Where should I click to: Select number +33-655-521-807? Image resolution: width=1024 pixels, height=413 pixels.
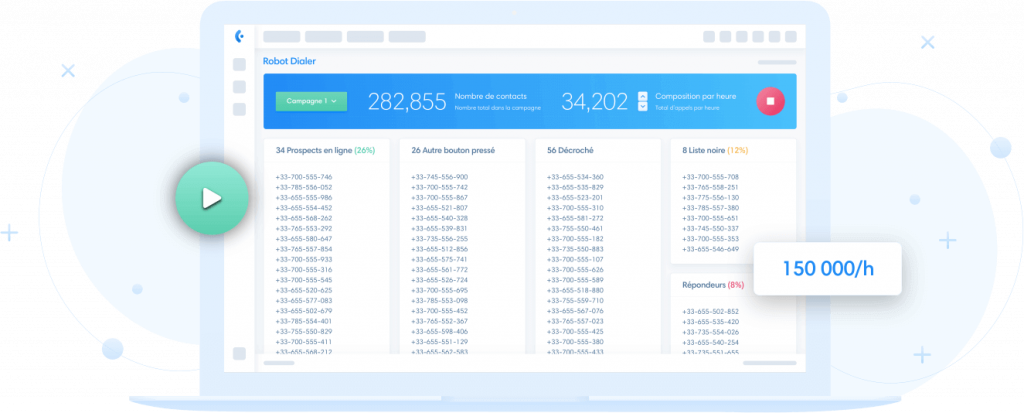pos(440,208)
